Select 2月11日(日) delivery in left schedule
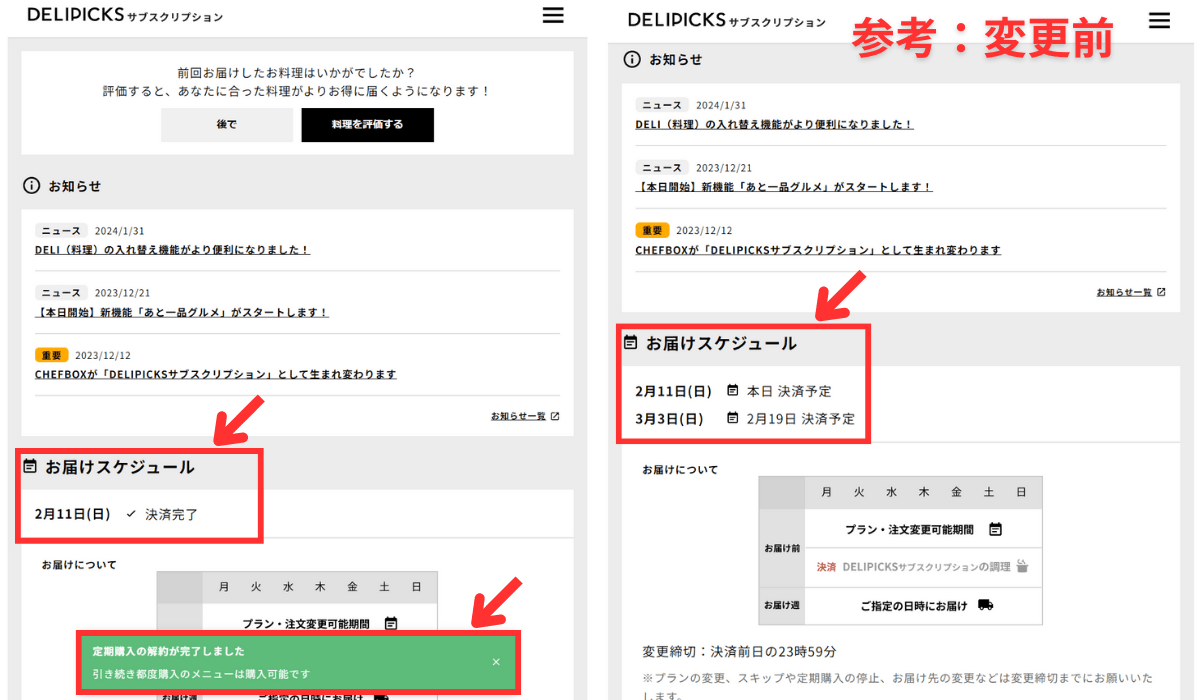Viewport: 1200px width, 700px height. (x=72, y=514)
